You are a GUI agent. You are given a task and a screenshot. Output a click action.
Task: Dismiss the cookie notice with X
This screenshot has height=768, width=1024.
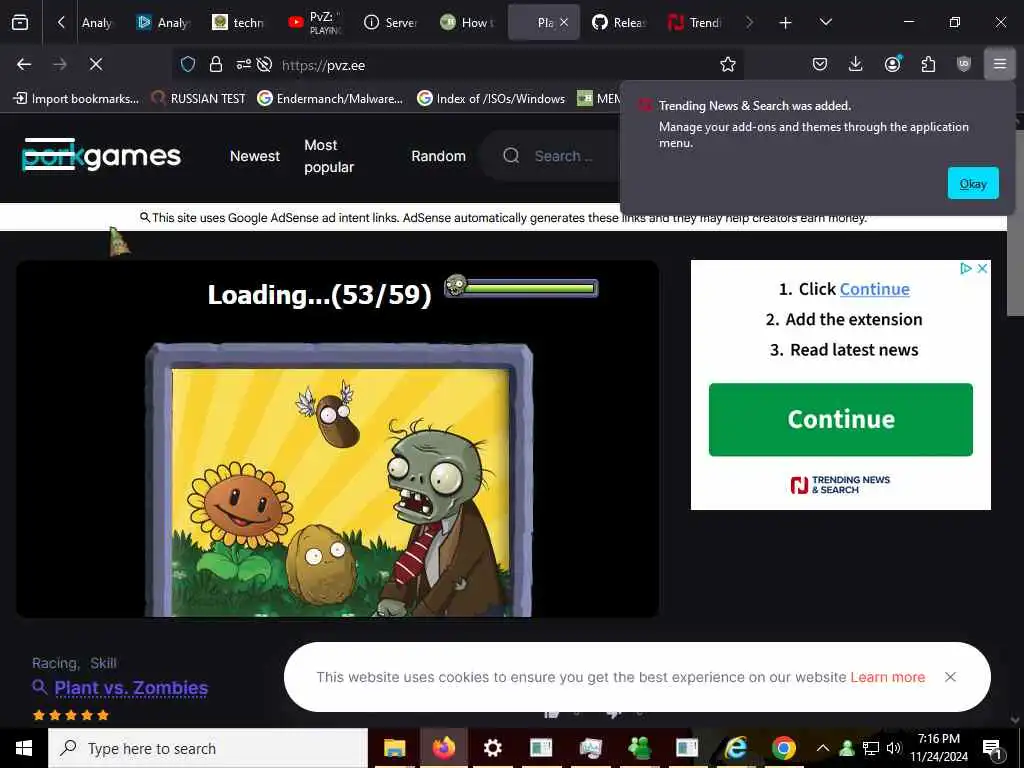pyautogui.click(x=950, y=677)
